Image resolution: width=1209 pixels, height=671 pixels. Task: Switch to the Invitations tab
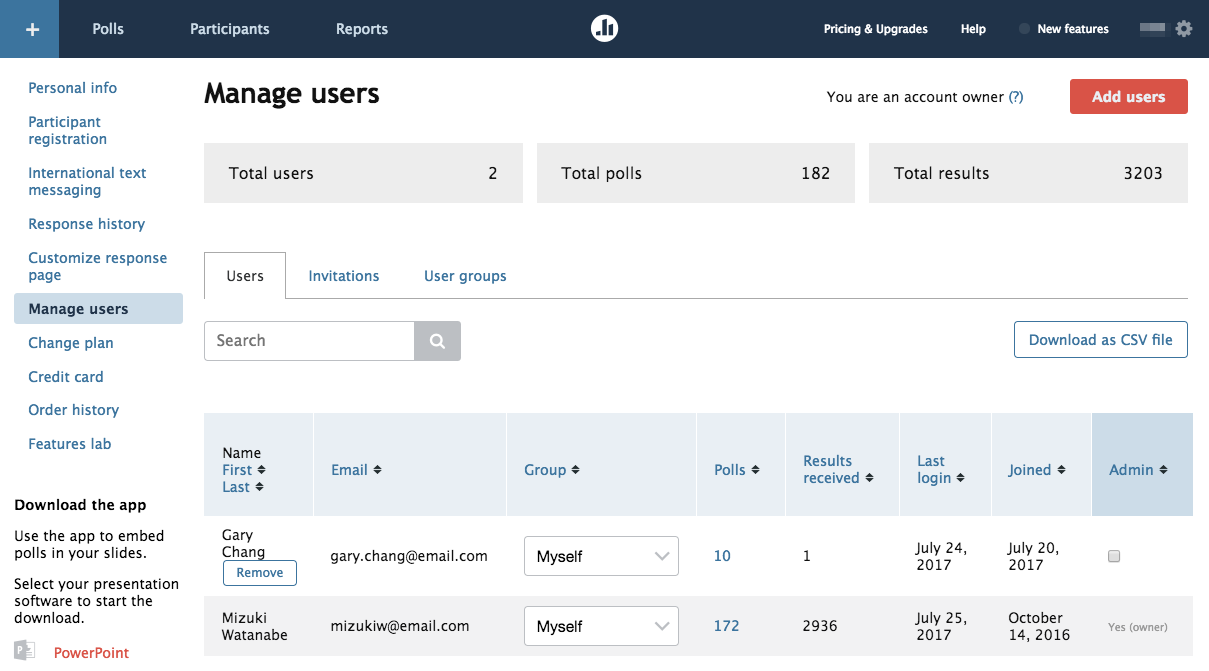point(343,275)
